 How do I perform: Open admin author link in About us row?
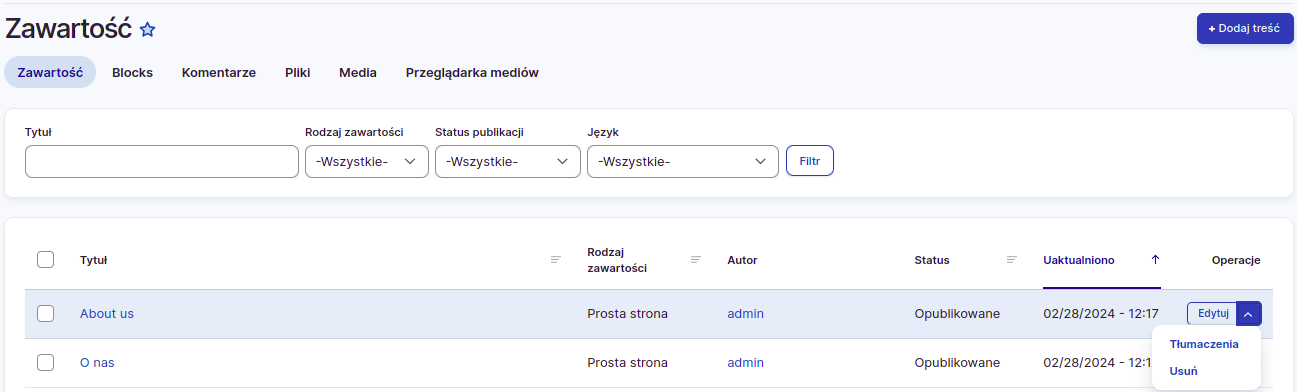tap(745, 313)
